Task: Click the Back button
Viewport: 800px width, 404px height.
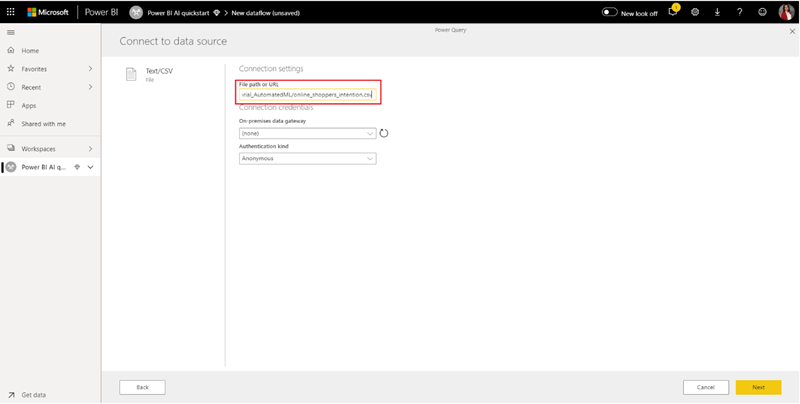Action: coord(142,387)
